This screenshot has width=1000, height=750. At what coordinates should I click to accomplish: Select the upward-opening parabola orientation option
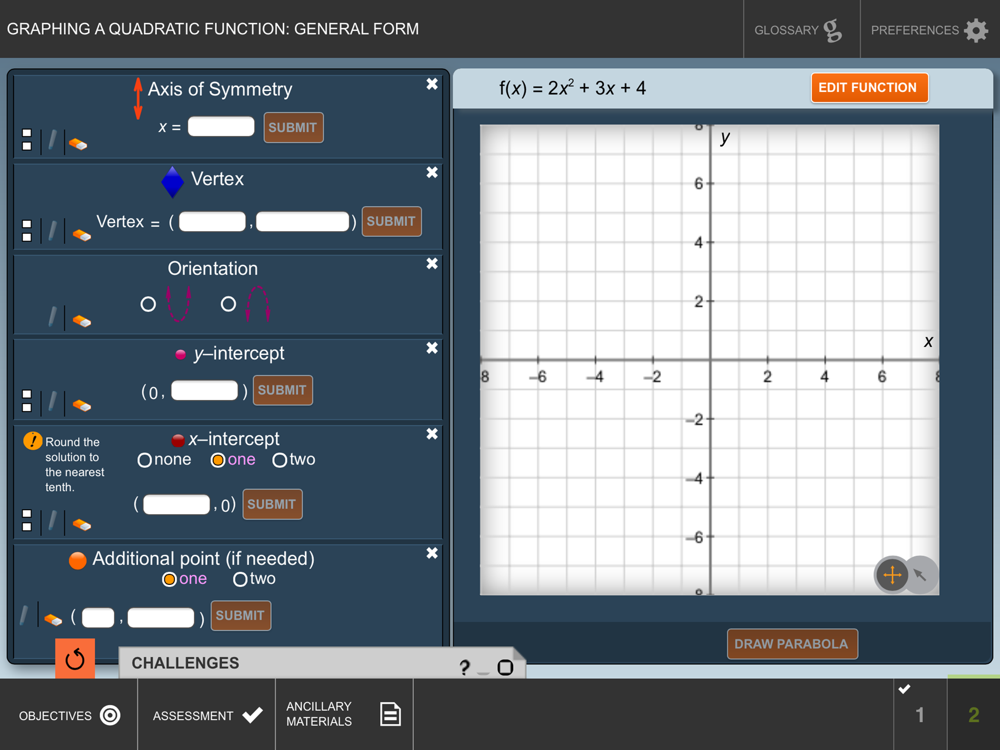pos(148,304)
